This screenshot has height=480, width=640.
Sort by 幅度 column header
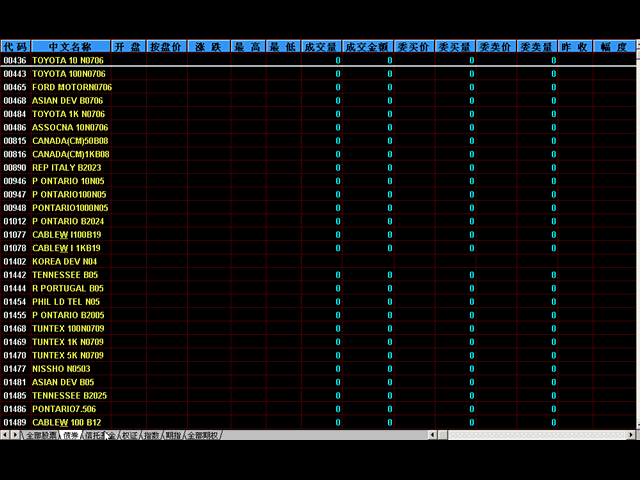coord(614,47)
